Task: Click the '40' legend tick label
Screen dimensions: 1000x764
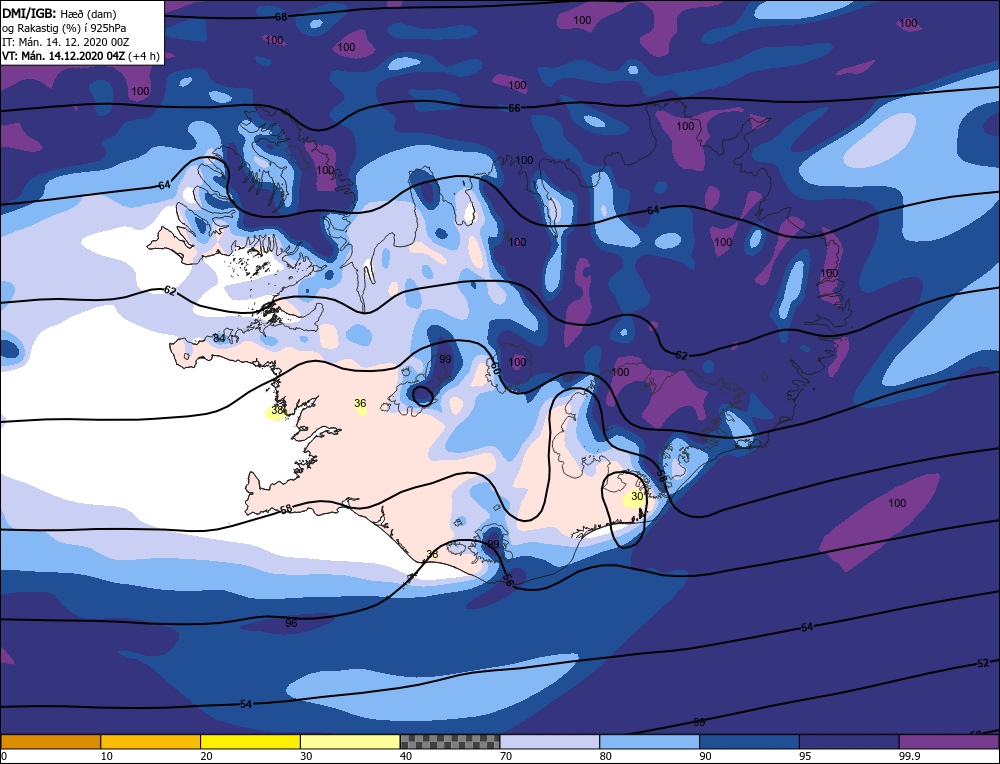Action: [x=406, y=757]
